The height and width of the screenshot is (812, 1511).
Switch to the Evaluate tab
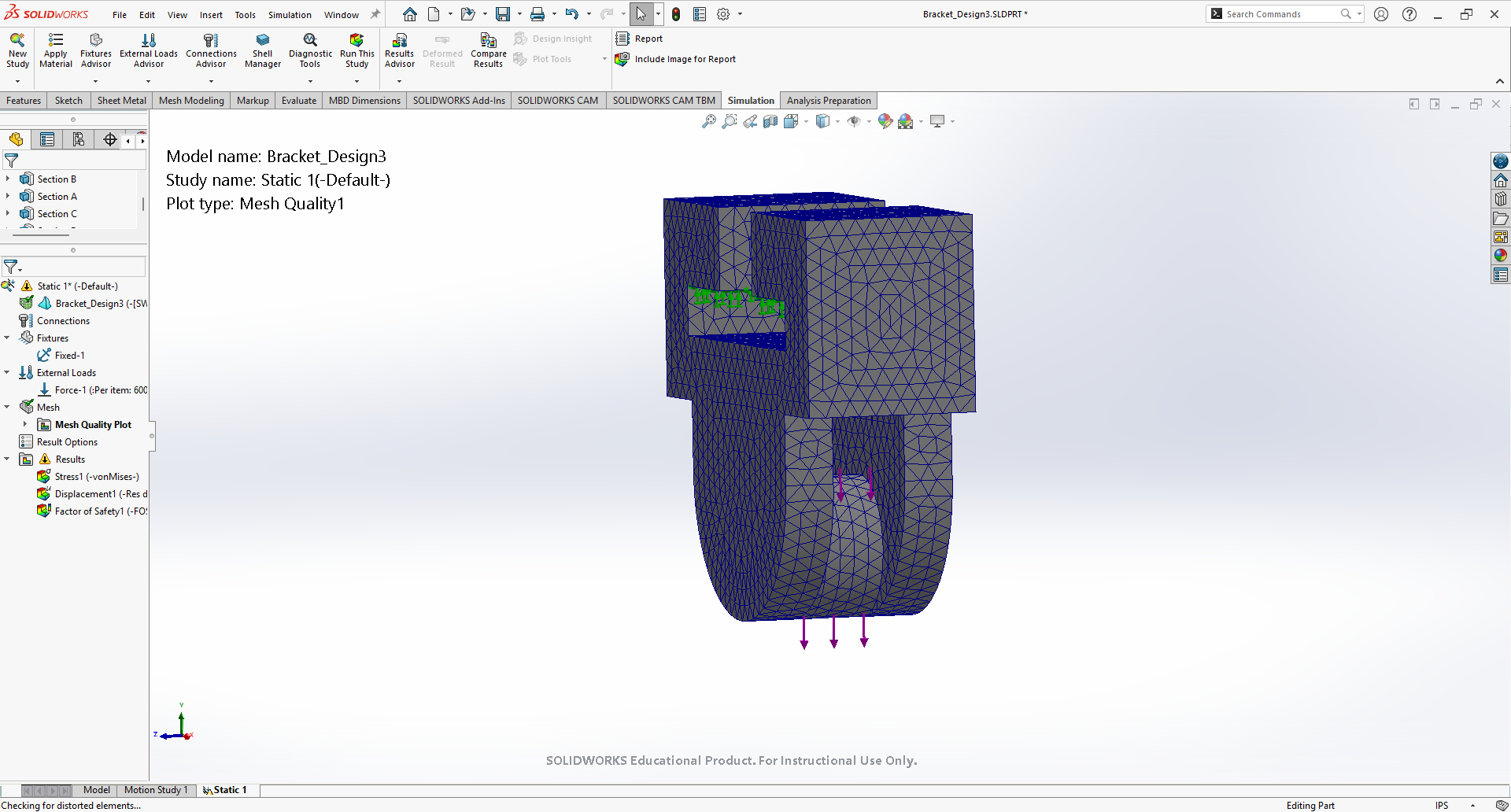(x=299, y=101)
